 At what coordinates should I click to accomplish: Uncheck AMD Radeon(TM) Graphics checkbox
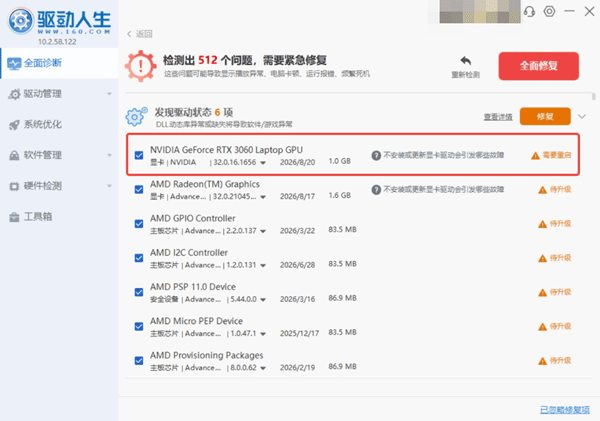(x=139, y=189)
